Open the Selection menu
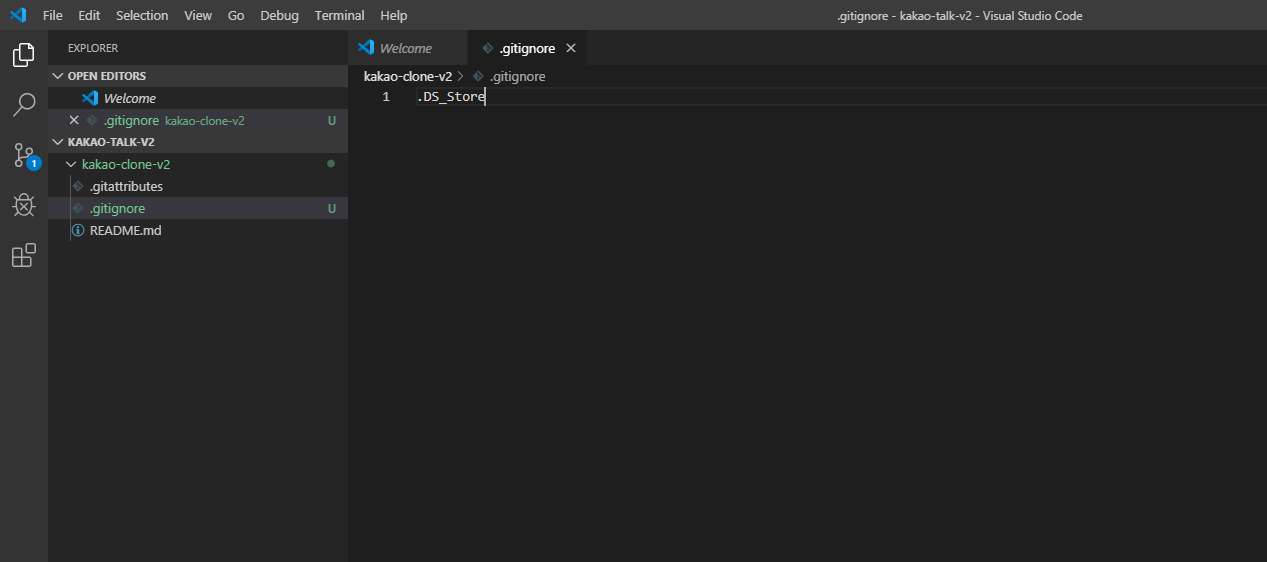 point(142,16)
